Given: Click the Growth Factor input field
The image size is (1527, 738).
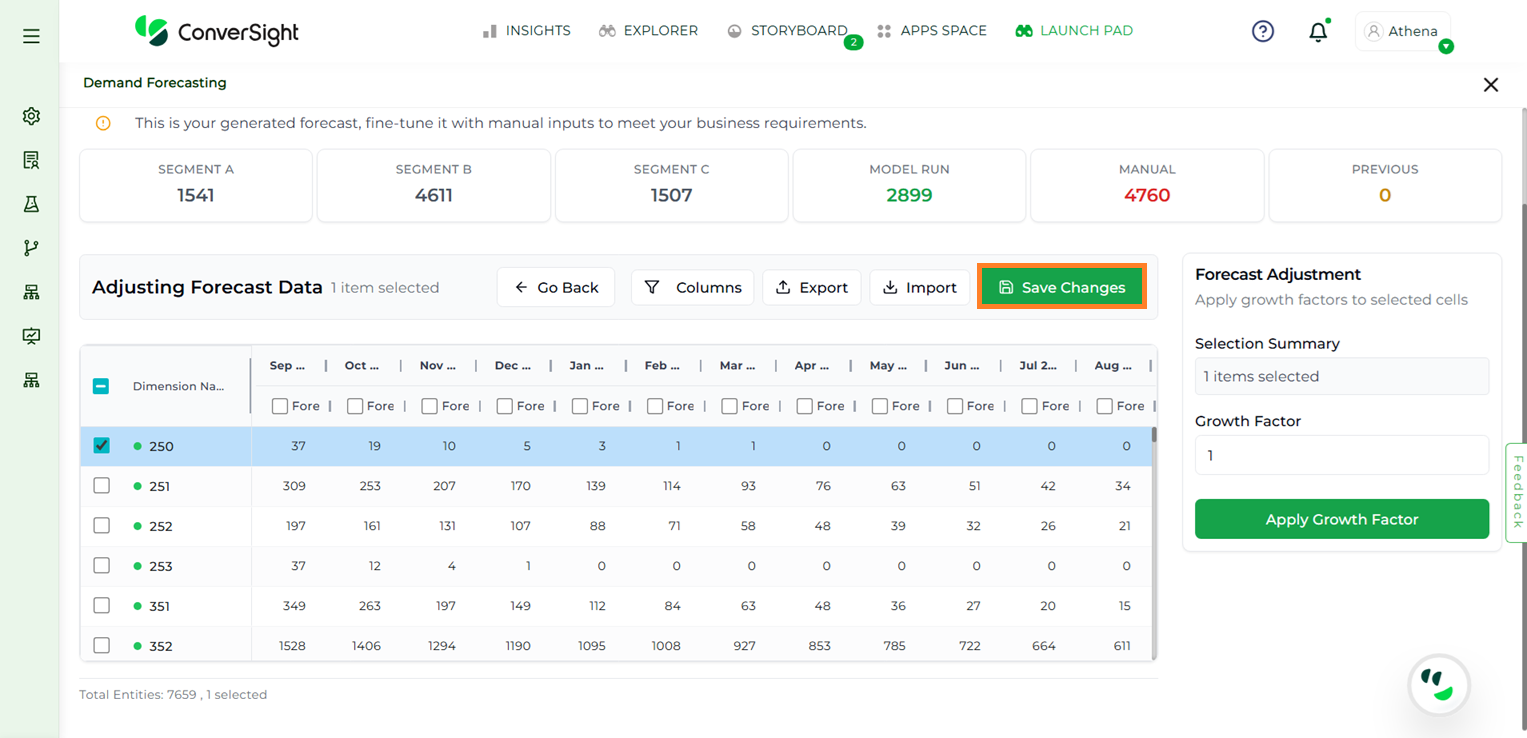Looking at the screenshot, I should (1342, 455).
